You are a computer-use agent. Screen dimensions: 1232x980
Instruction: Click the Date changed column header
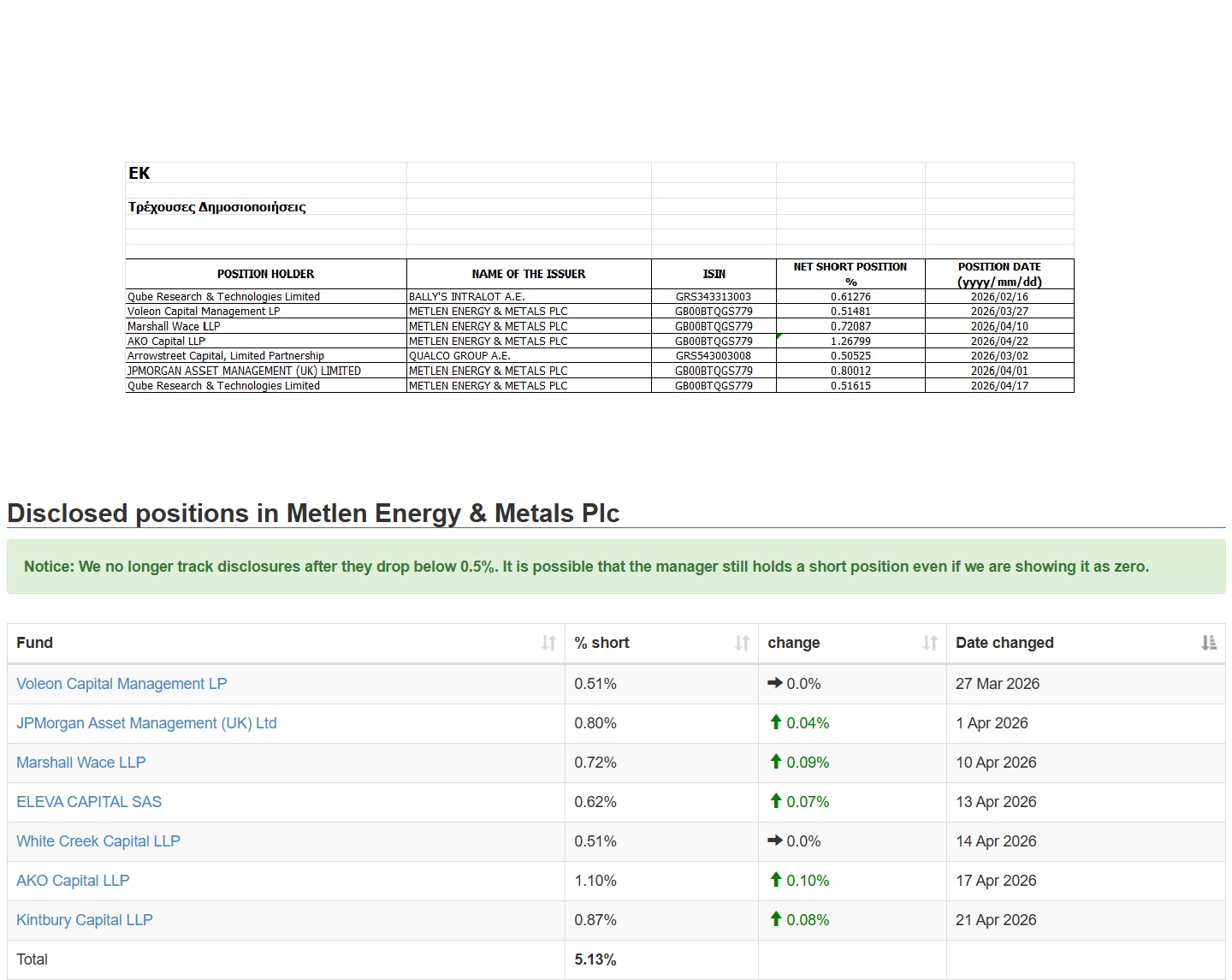[1004, 643]
